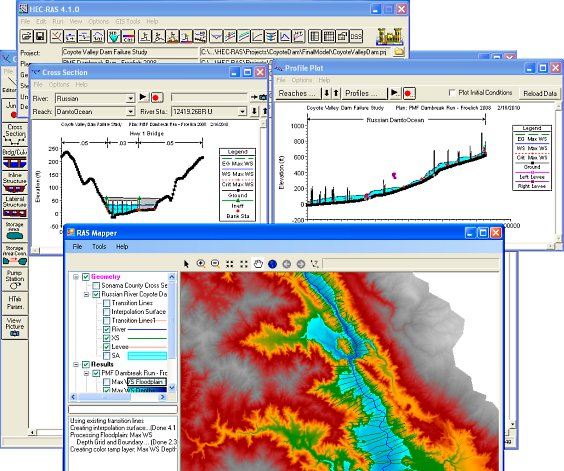
Task: Activate the pan hand tool in RAS Mapper
Action: (x=258, y=264)
